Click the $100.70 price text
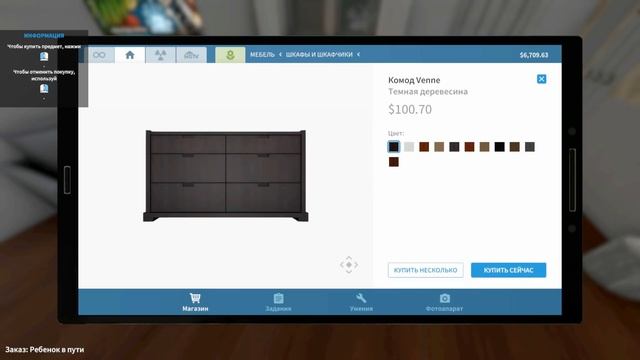This screenshot has height=360, width=640. 410,109
